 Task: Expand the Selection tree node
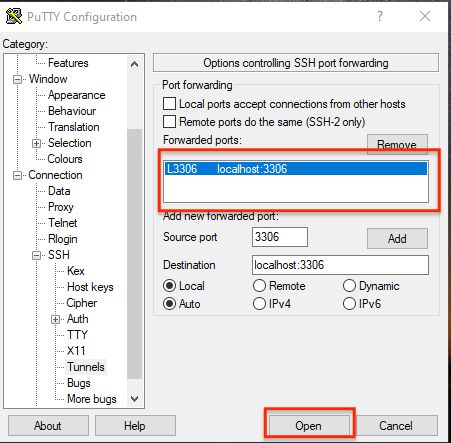point(36,143)
